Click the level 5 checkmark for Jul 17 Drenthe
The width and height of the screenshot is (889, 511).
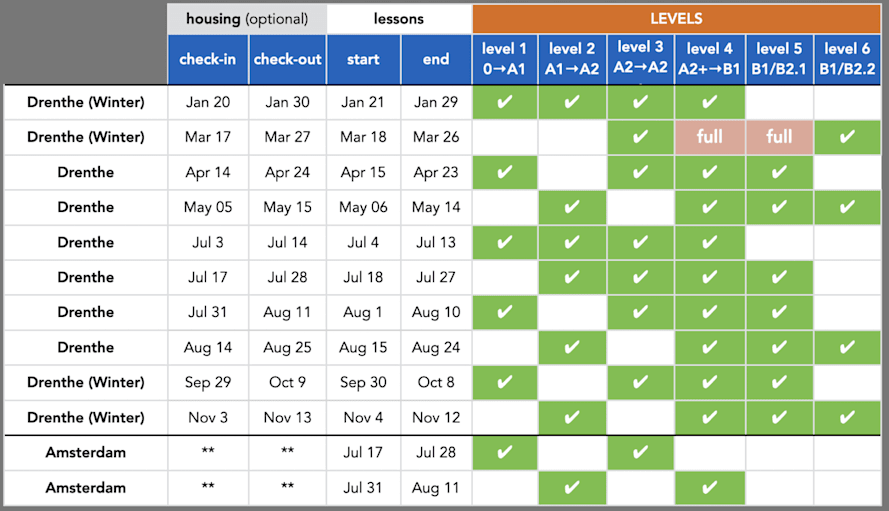779,277
